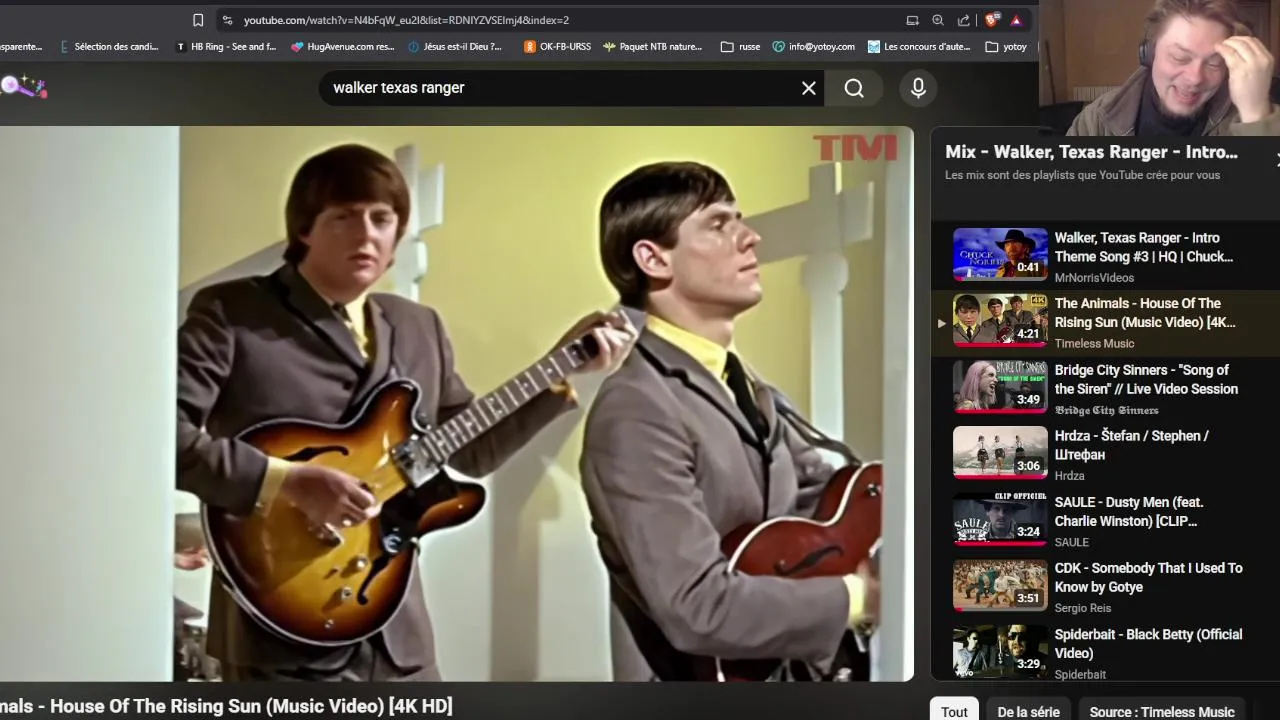Open the MrNorrisVideos channel name
The height and width of the screenshot is (720, 1280).
coord(1094,278)
